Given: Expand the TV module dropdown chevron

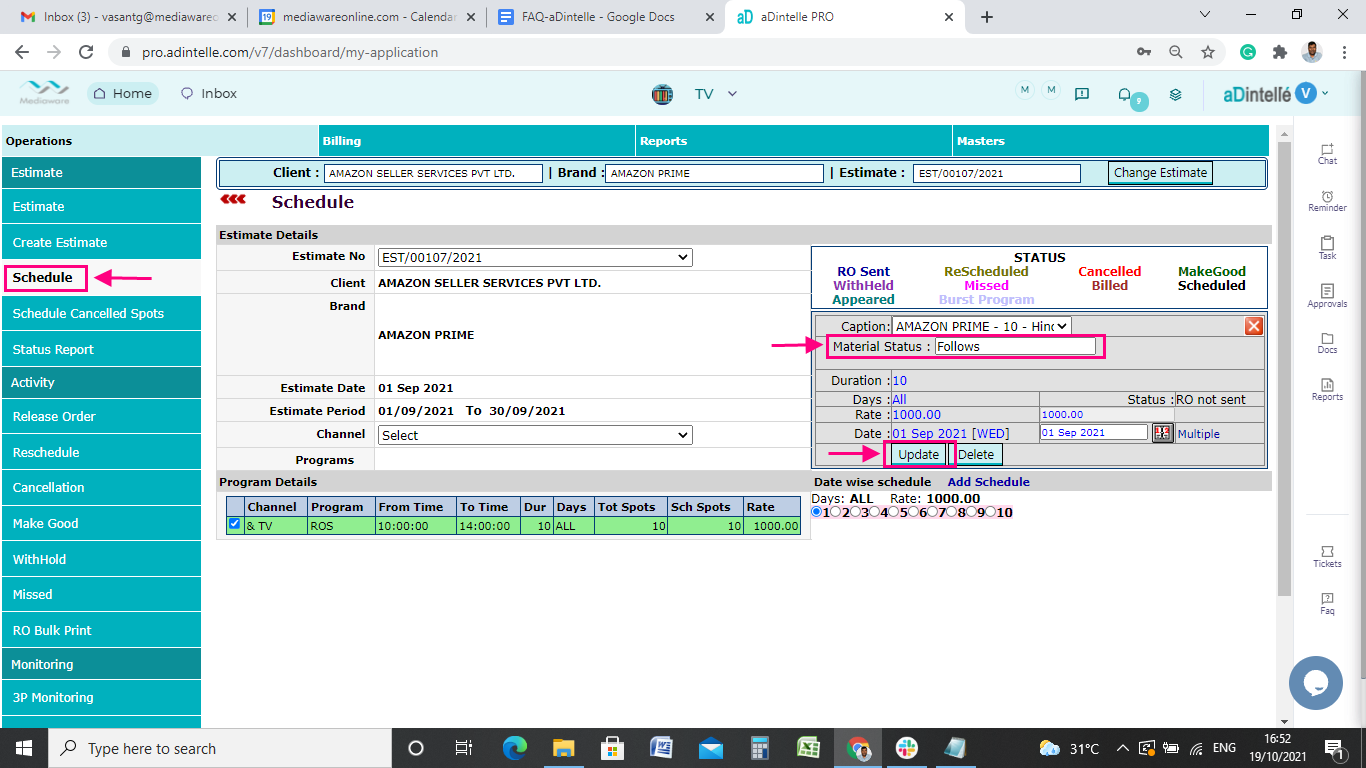Looking at the screenshot, I should (x=732, y=94).
